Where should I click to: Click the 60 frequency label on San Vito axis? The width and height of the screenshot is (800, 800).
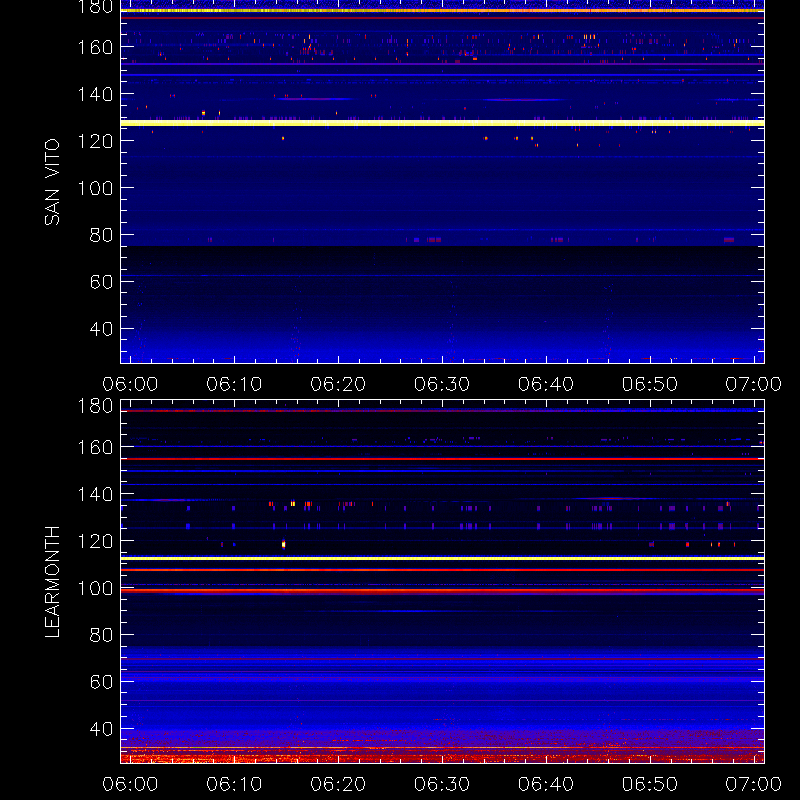[101, 282]
